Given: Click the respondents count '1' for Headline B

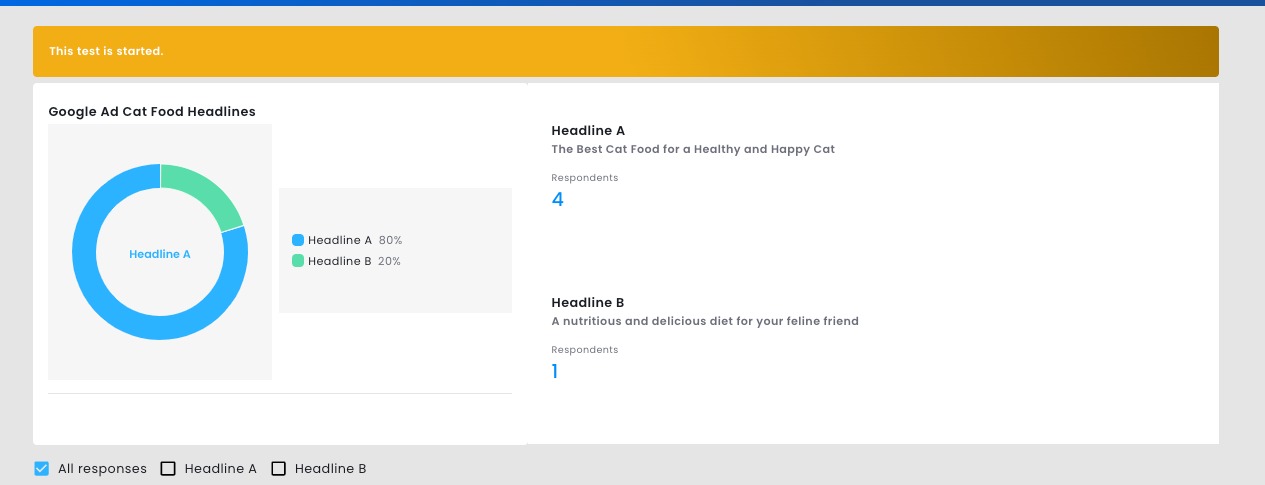Looking at the screenshot, I should pos(555,371).
